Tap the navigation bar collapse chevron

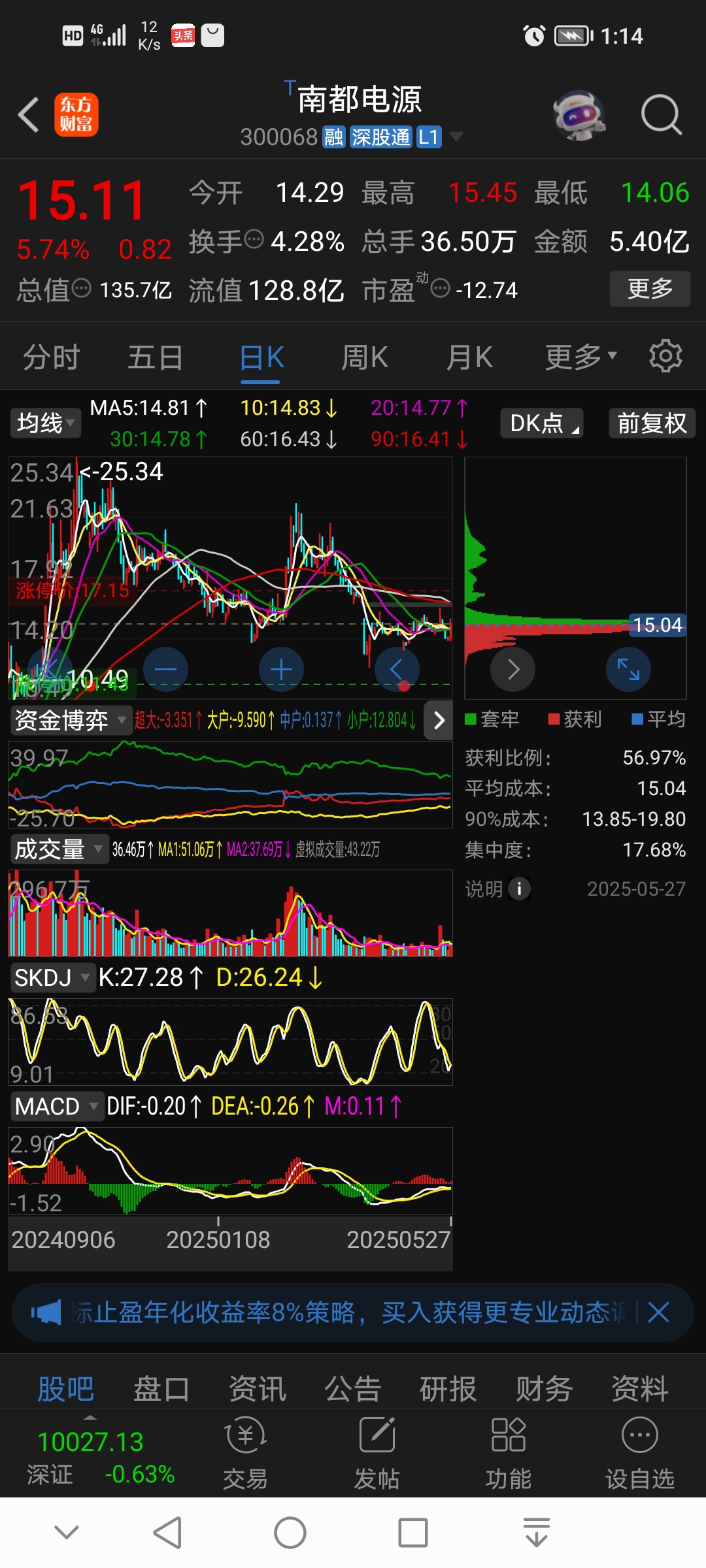click(x=67, y=1531)
